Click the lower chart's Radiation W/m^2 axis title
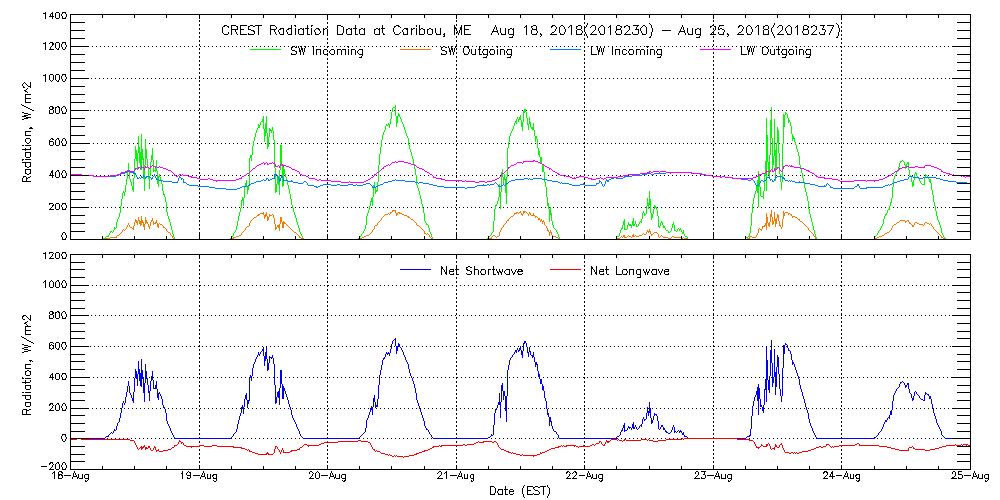The width and height of the screenshot is (1000, 500). 28,359
